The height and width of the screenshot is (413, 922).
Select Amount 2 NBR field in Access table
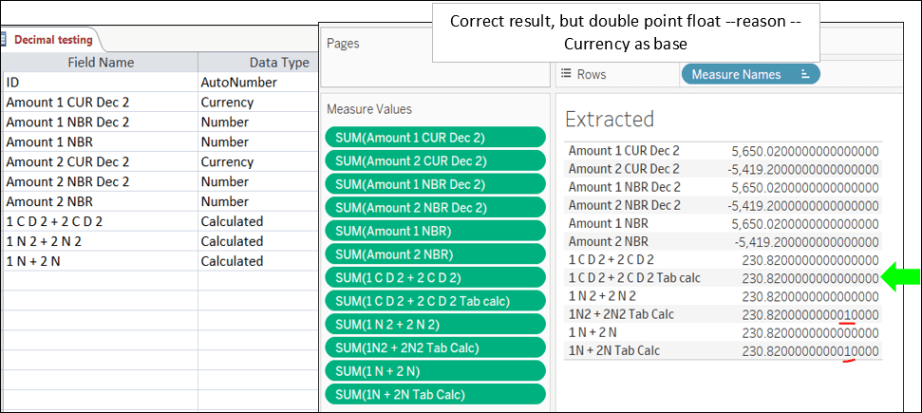[101, 201]
